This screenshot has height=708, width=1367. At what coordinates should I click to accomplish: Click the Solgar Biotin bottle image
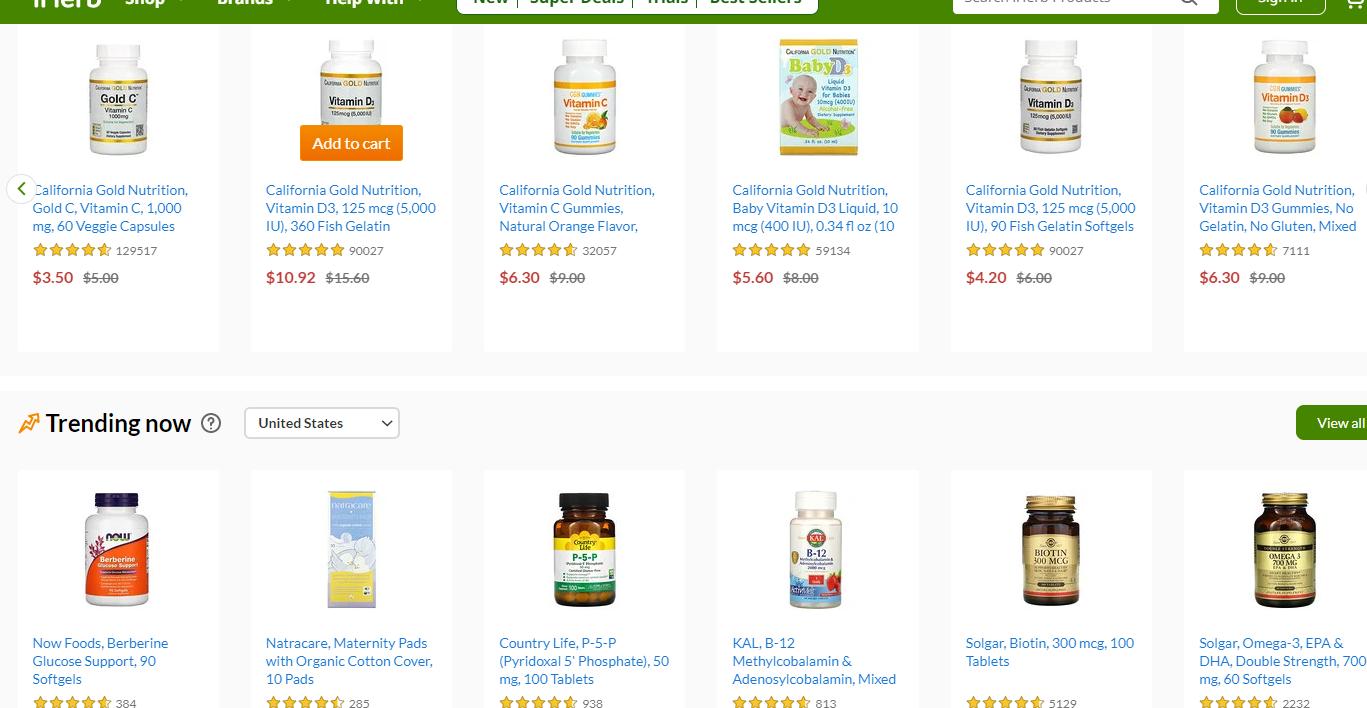click(x=1051, y=549)
